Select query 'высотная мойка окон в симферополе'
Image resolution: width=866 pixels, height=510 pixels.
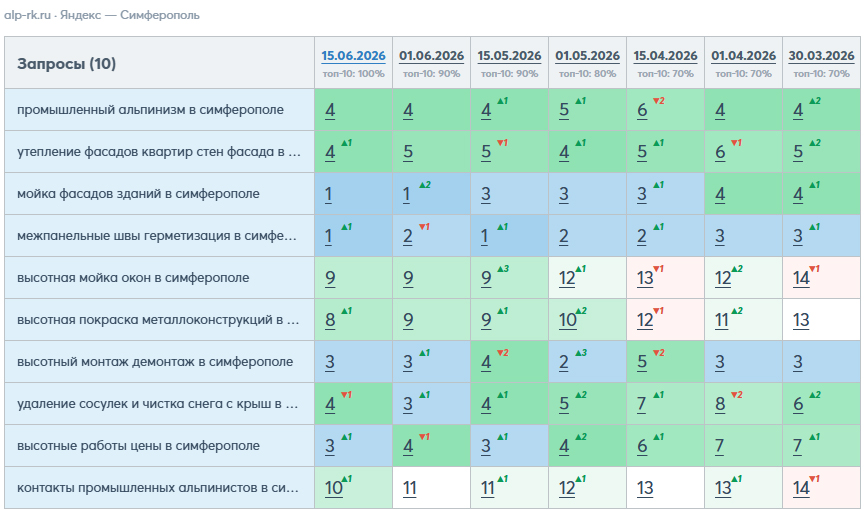pos(133,277)
